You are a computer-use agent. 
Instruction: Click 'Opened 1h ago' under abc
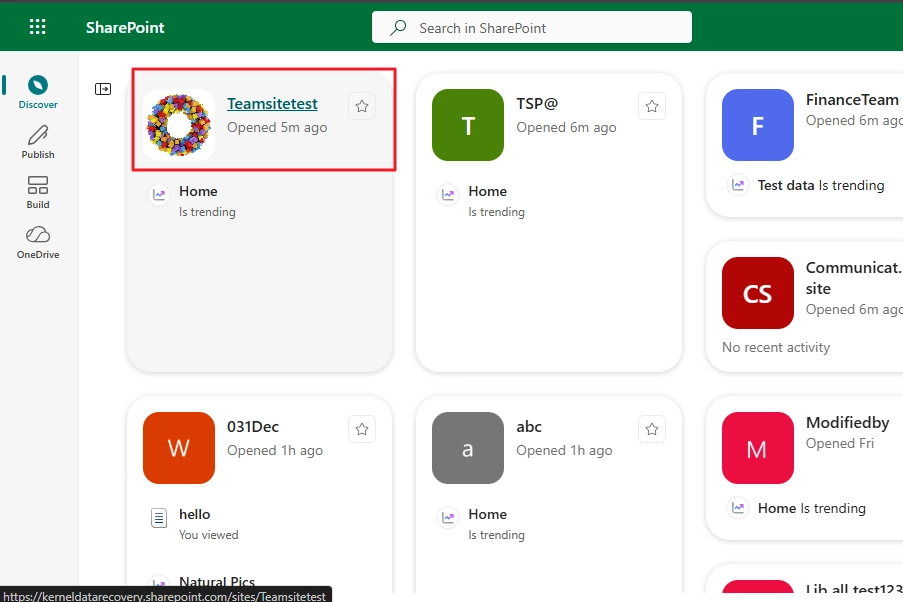(564, 450)
